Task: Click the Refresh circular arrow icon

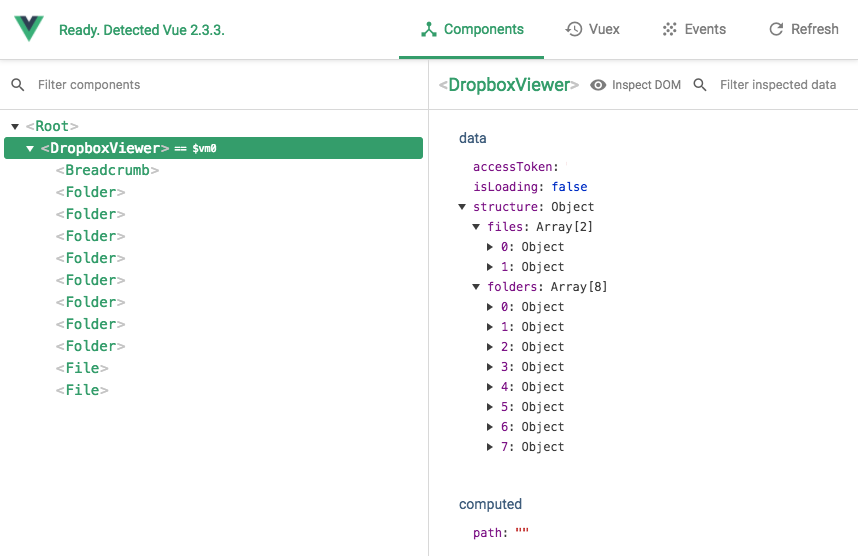Action: click(x=776, y=29)
